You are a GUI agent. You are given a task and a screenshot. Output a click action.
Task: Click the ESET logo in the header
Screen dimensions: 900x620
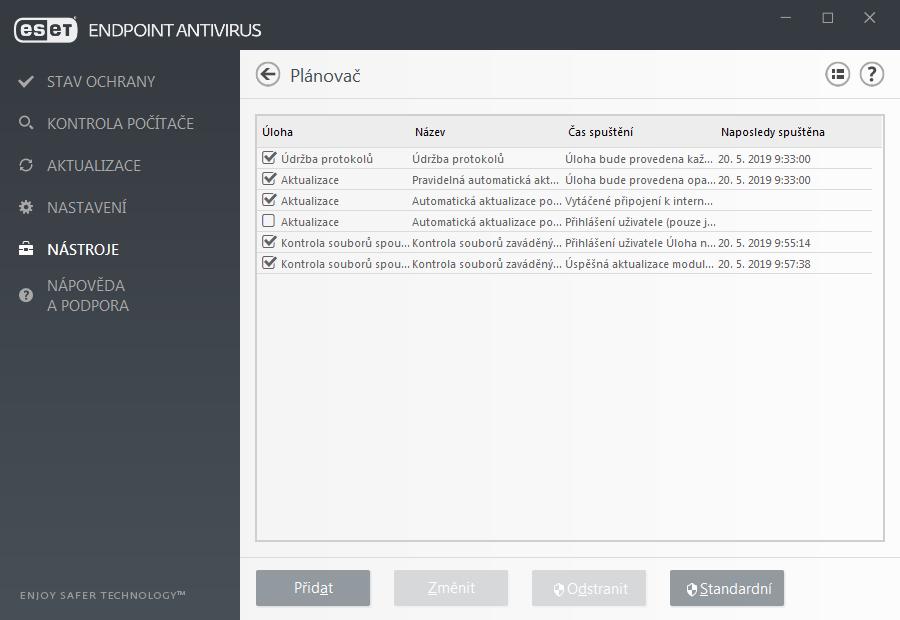coord(46,30)
